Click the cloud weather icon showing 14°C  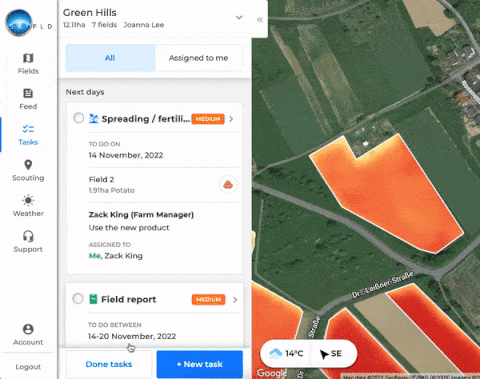tap(276, 353)
